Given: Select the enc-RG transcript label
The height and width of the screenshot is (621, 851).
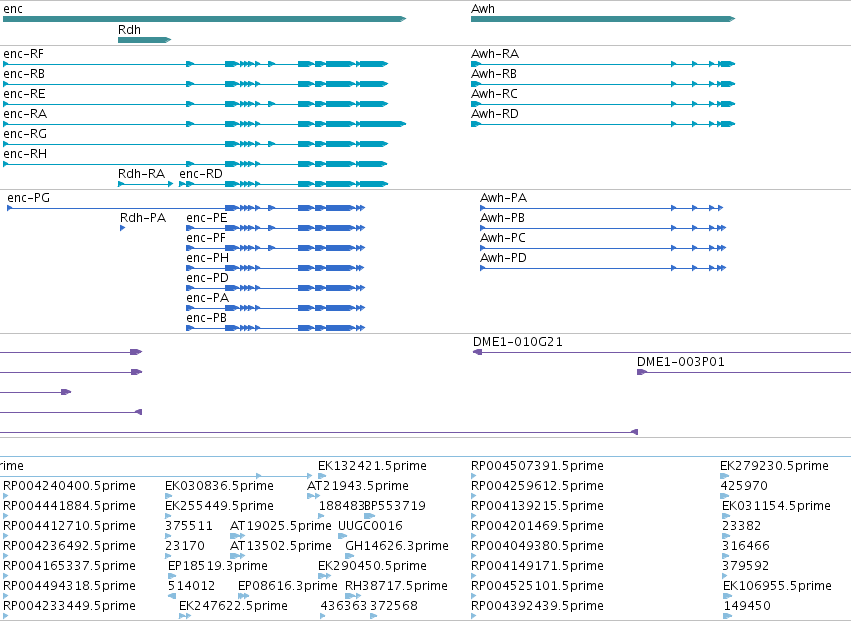Looking at the screenshot, I should [25, 134].
